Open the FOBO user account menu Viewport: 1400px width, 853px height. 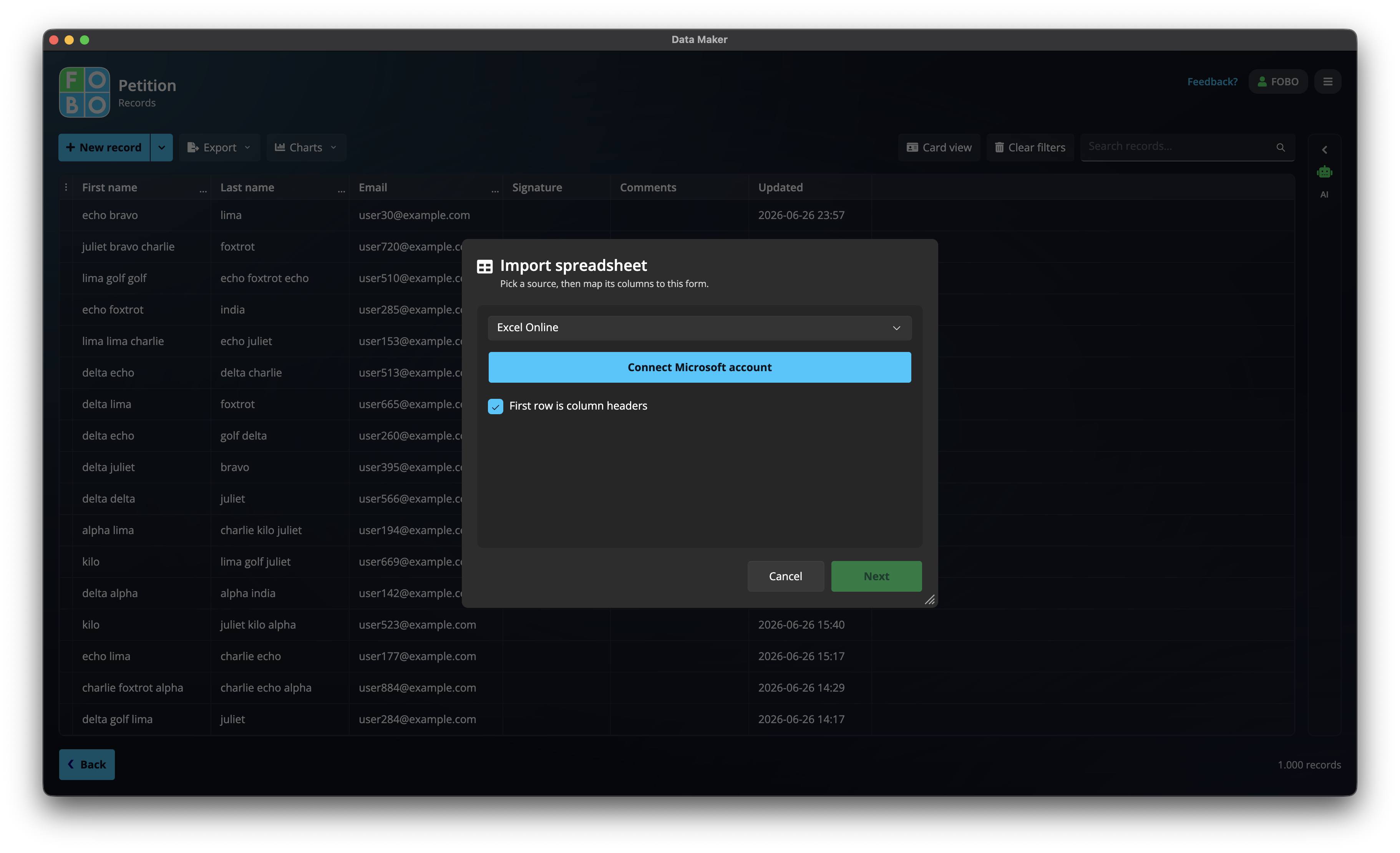[x=1278, y=82]
